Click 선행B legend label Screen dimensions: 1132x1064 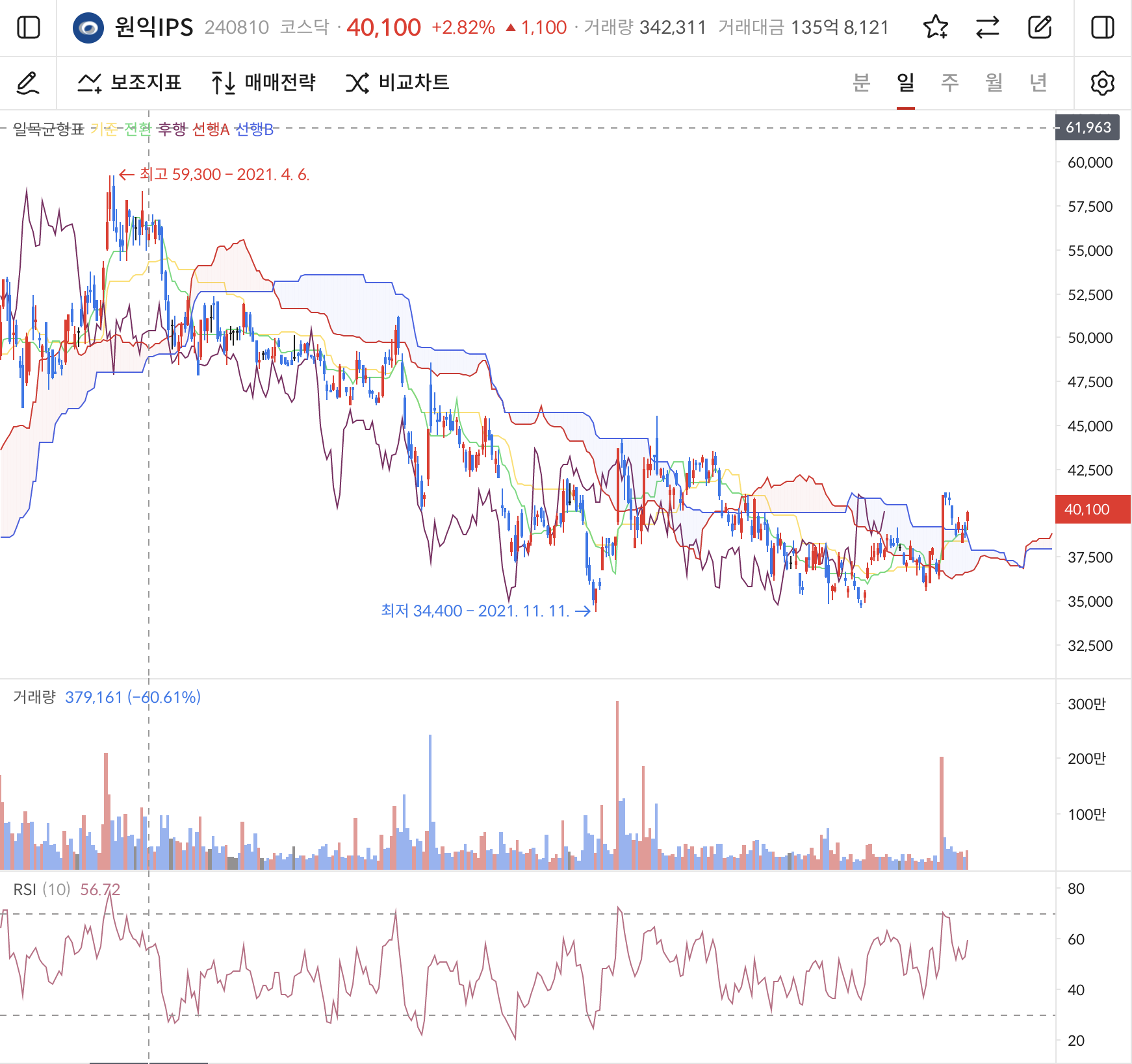click(x=254, y=129)
